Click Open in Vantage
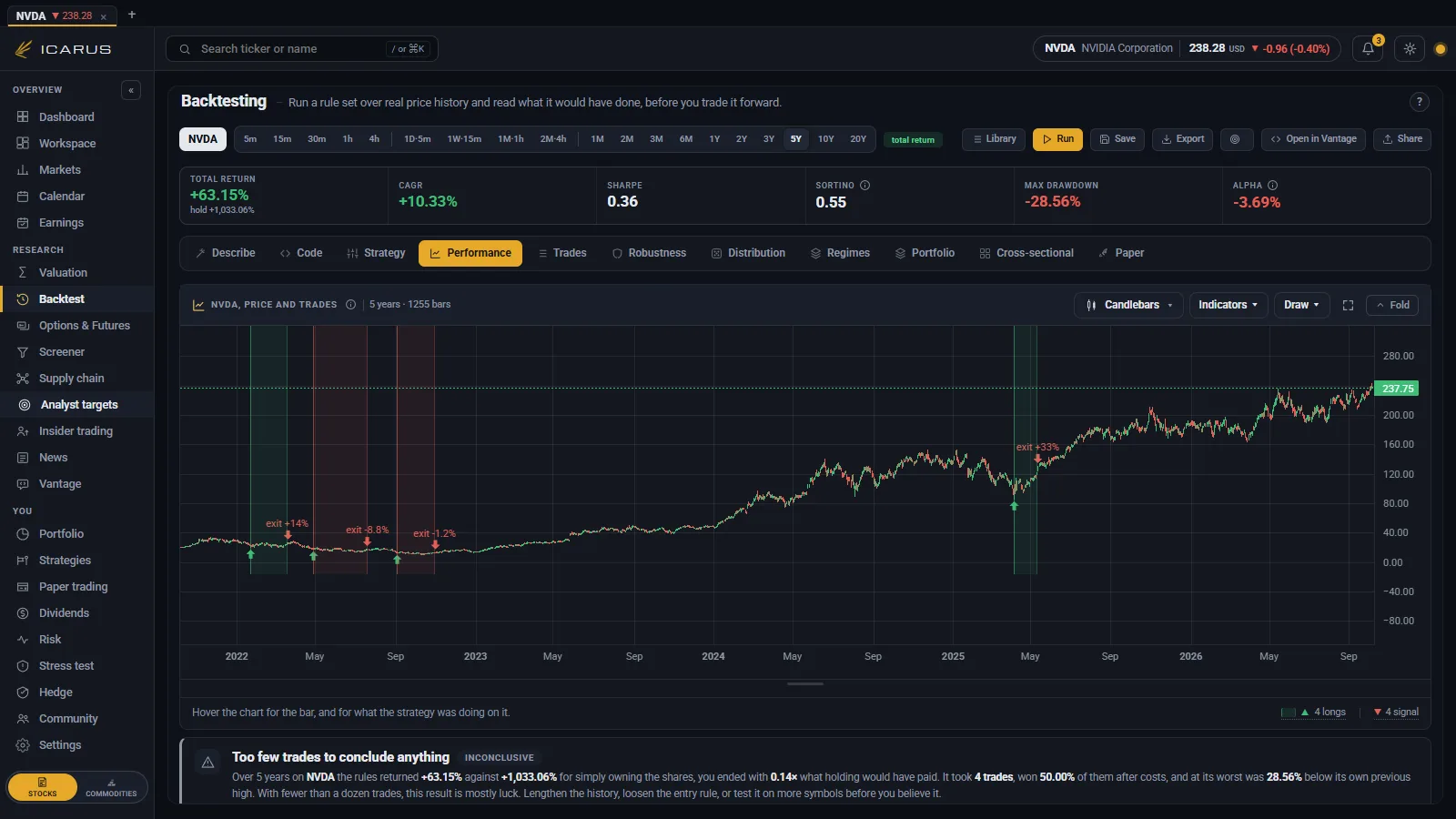 point(1313,139)
